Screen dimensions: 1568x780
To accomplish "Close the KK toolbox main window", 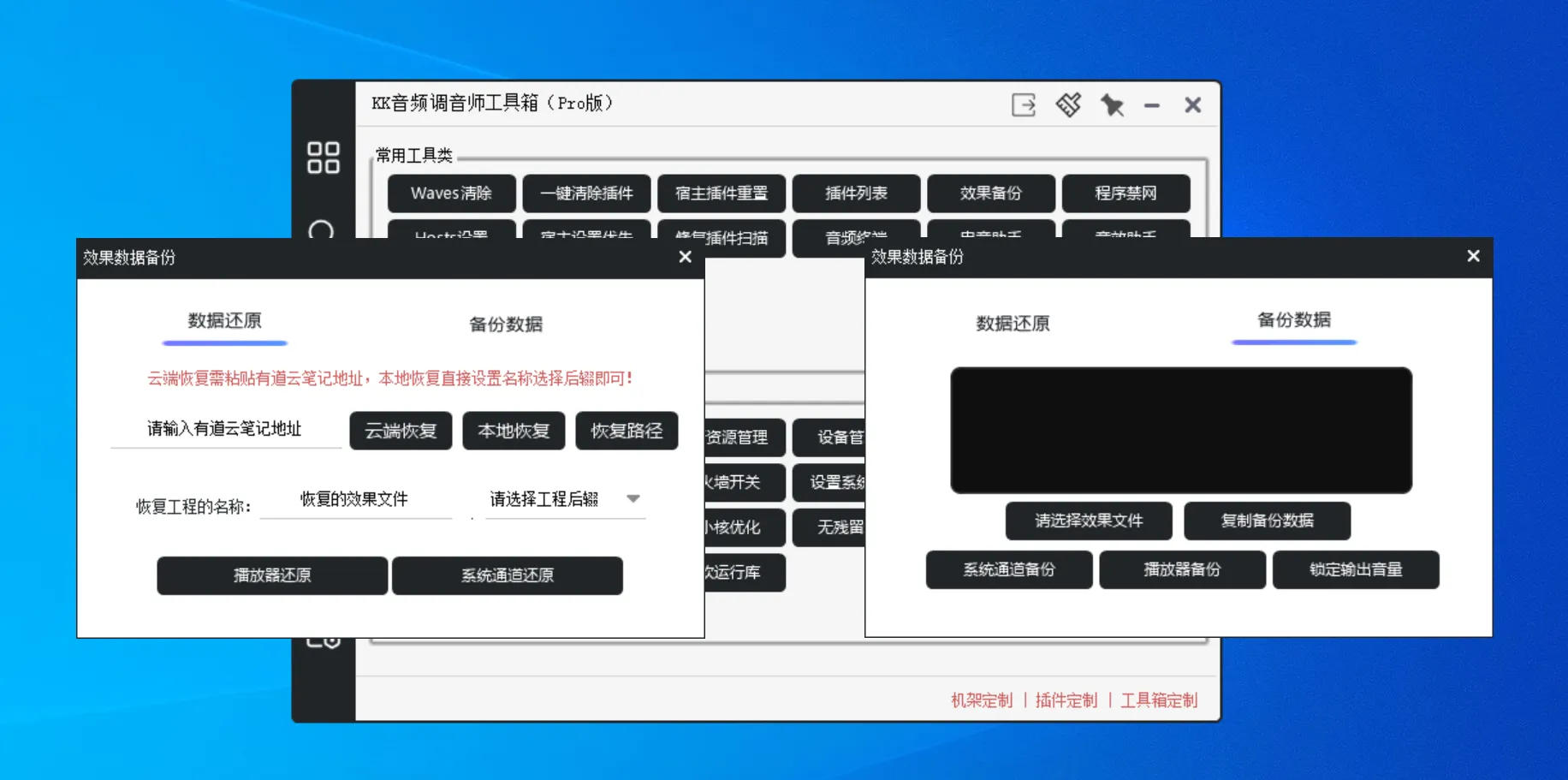I will tap(1192, 105).
